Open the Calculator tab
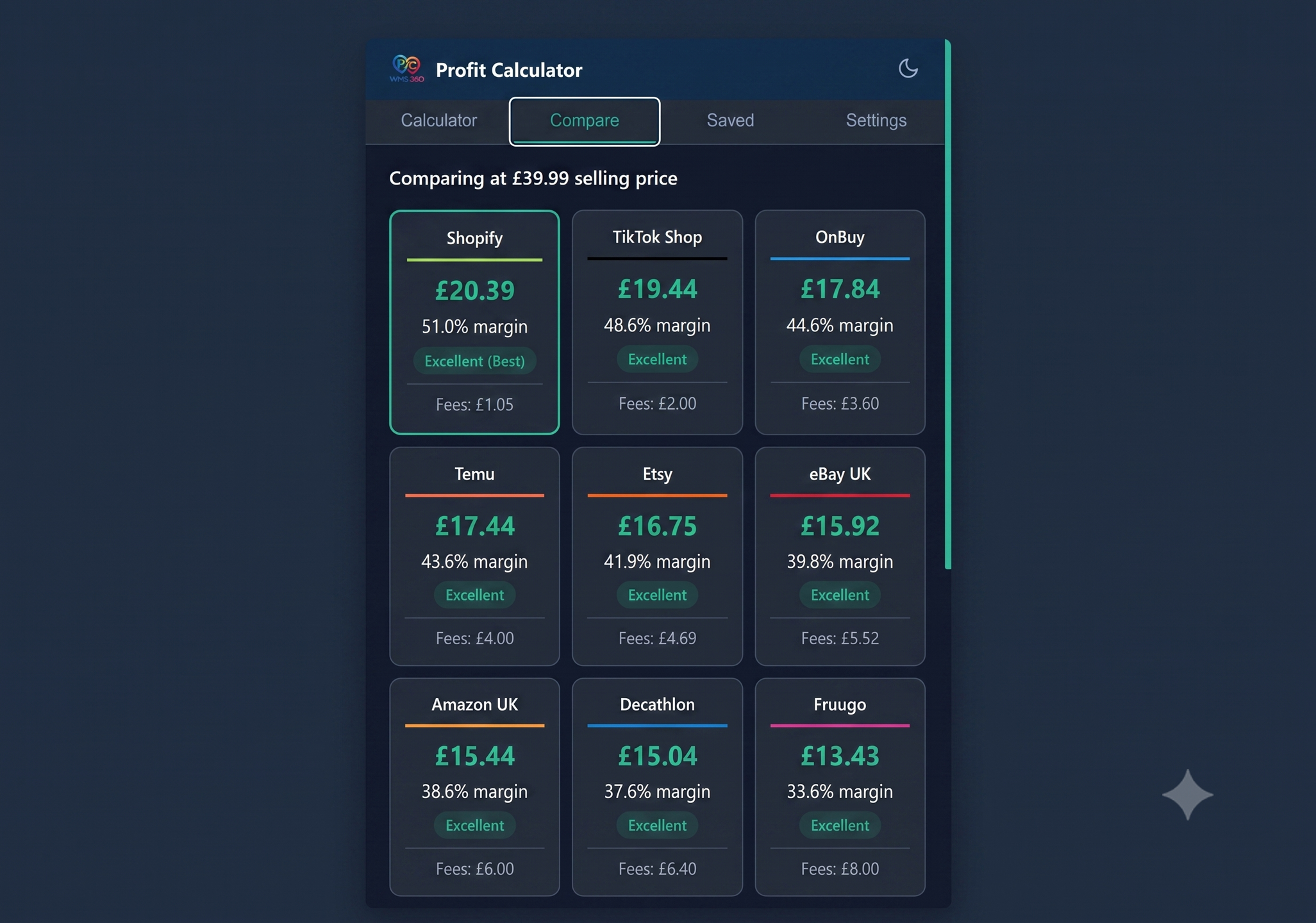The height and width of the screenshot is (923, 1316). click(x=439, y=121)
